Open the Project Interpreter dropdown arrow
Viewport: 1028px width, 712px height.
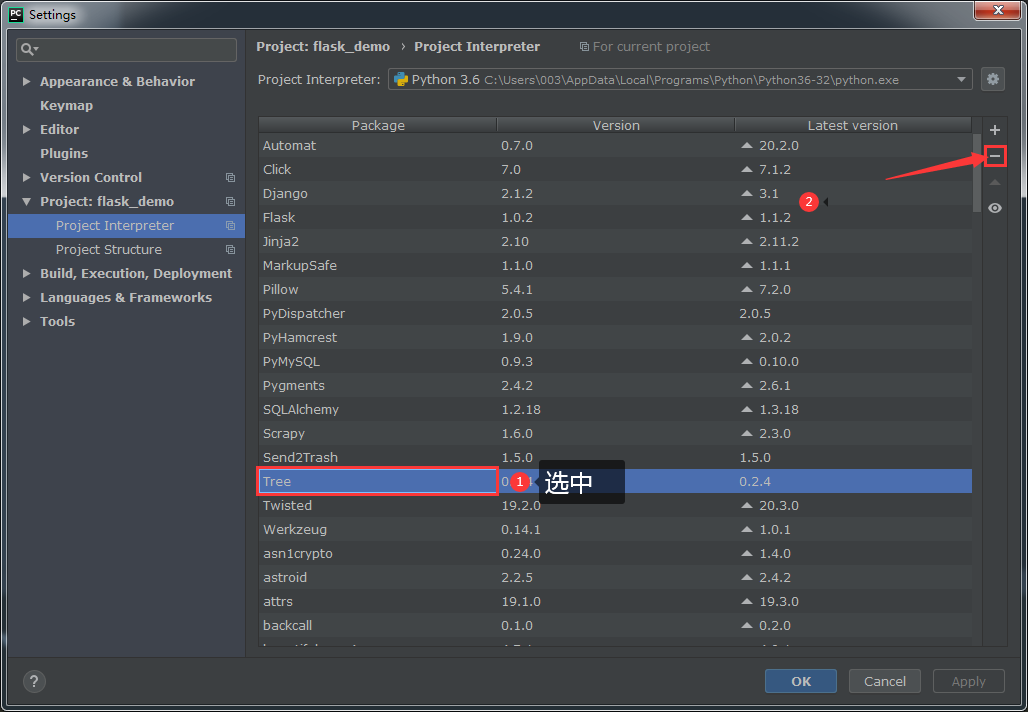[x=961, y=79]
